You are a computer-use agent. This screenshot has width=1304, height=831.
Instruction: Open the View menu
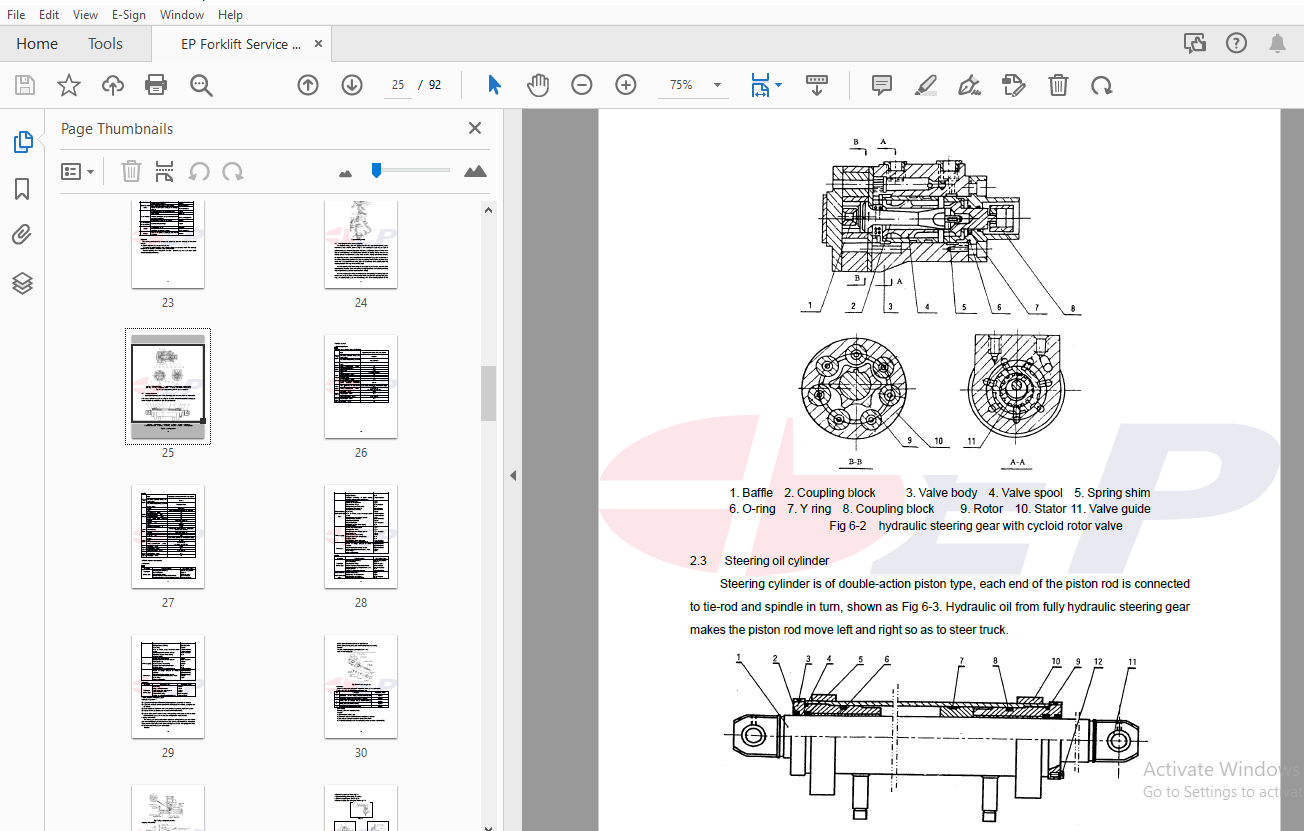[x=85, y=15]
